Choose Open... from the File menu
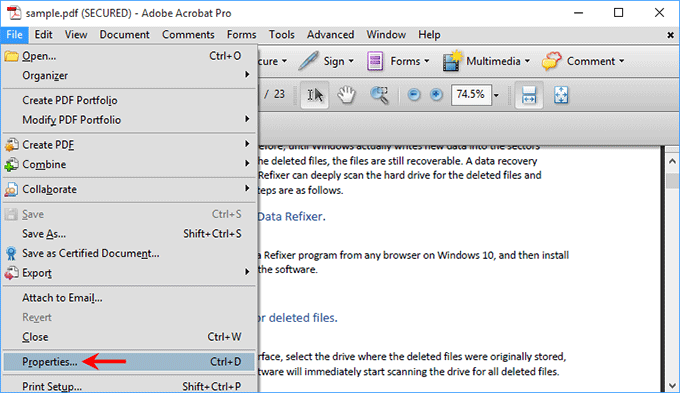 [x=129, y=56]
